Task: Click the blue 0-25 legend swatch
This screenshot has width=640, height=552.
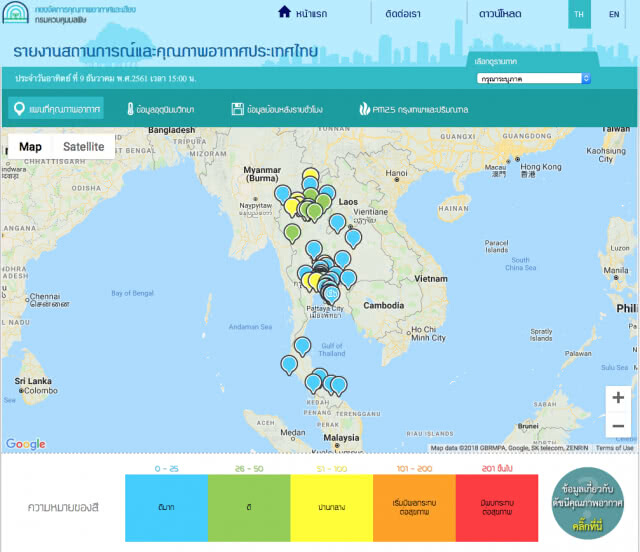Action: [167, 508]
